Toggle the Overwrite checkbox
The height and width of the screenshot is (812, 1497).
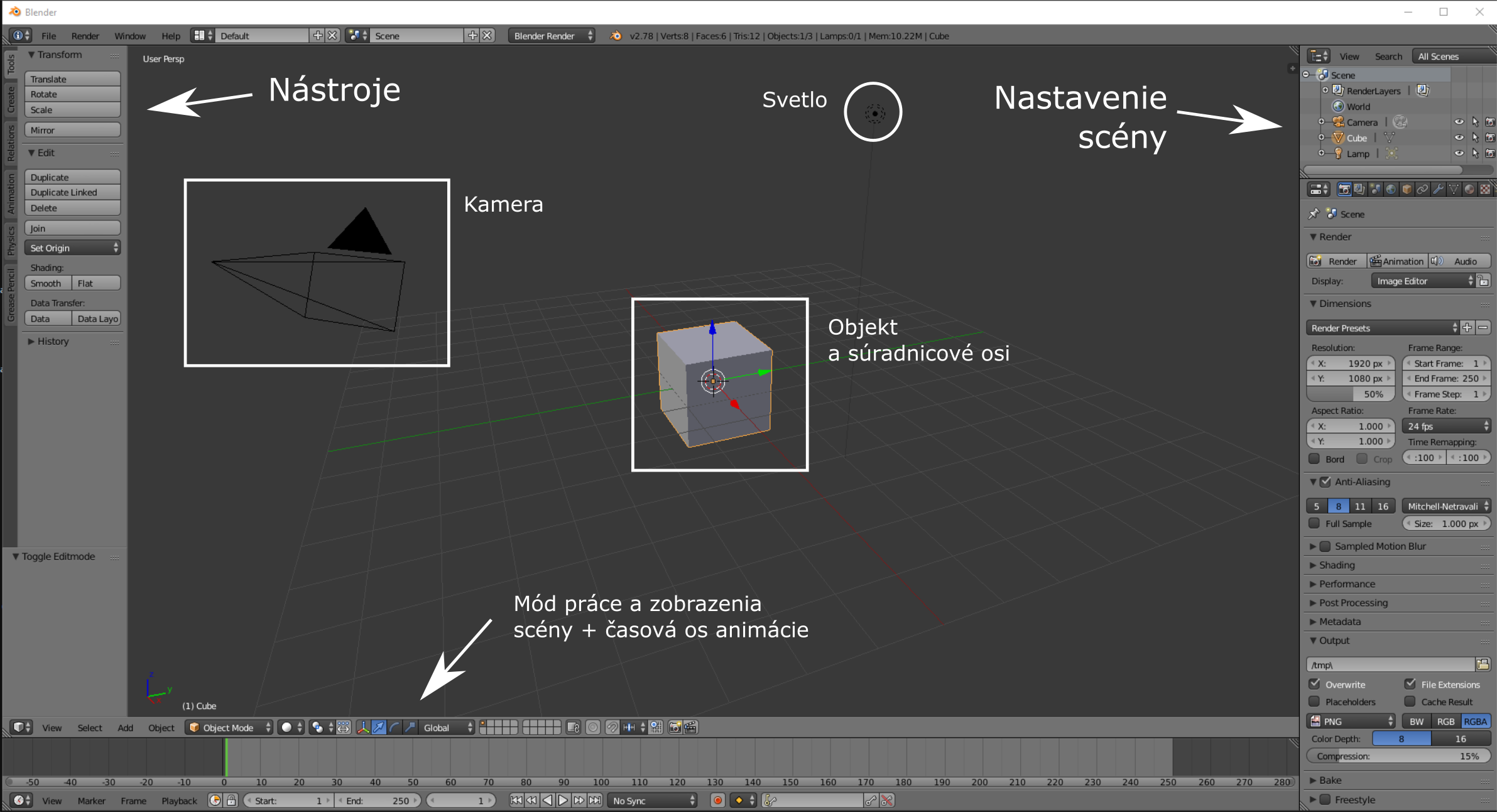pos(1314,684)
